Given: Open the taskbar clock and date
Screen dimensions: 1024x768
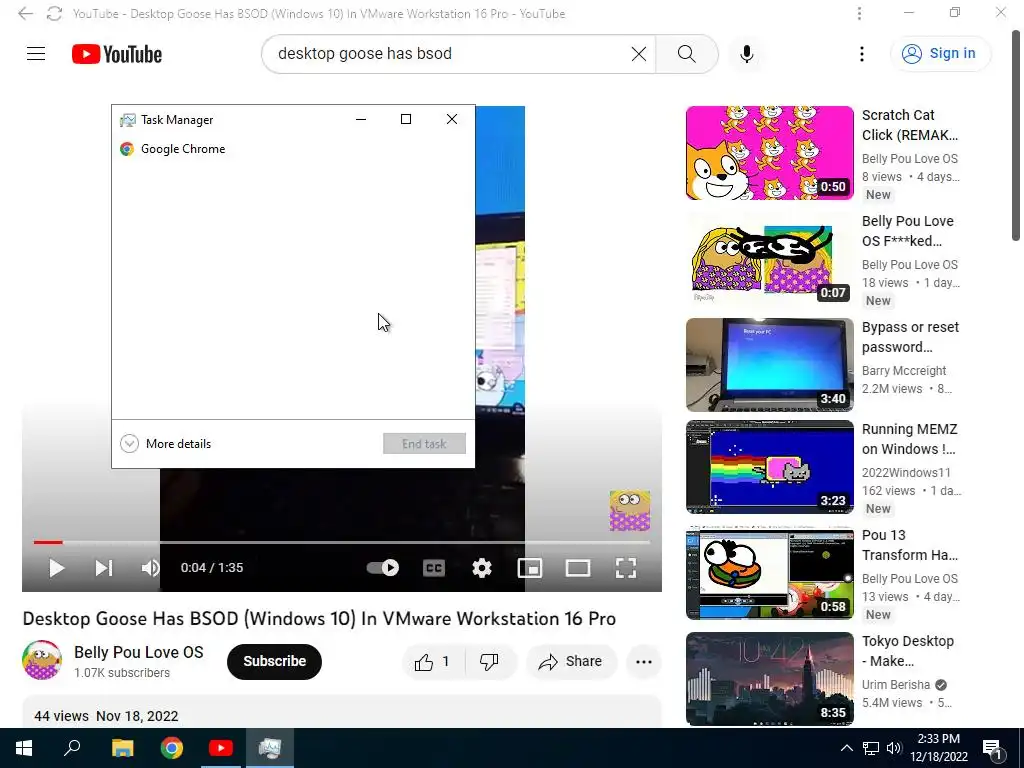Looking at the screenshot, I should (x=938, y=748).
